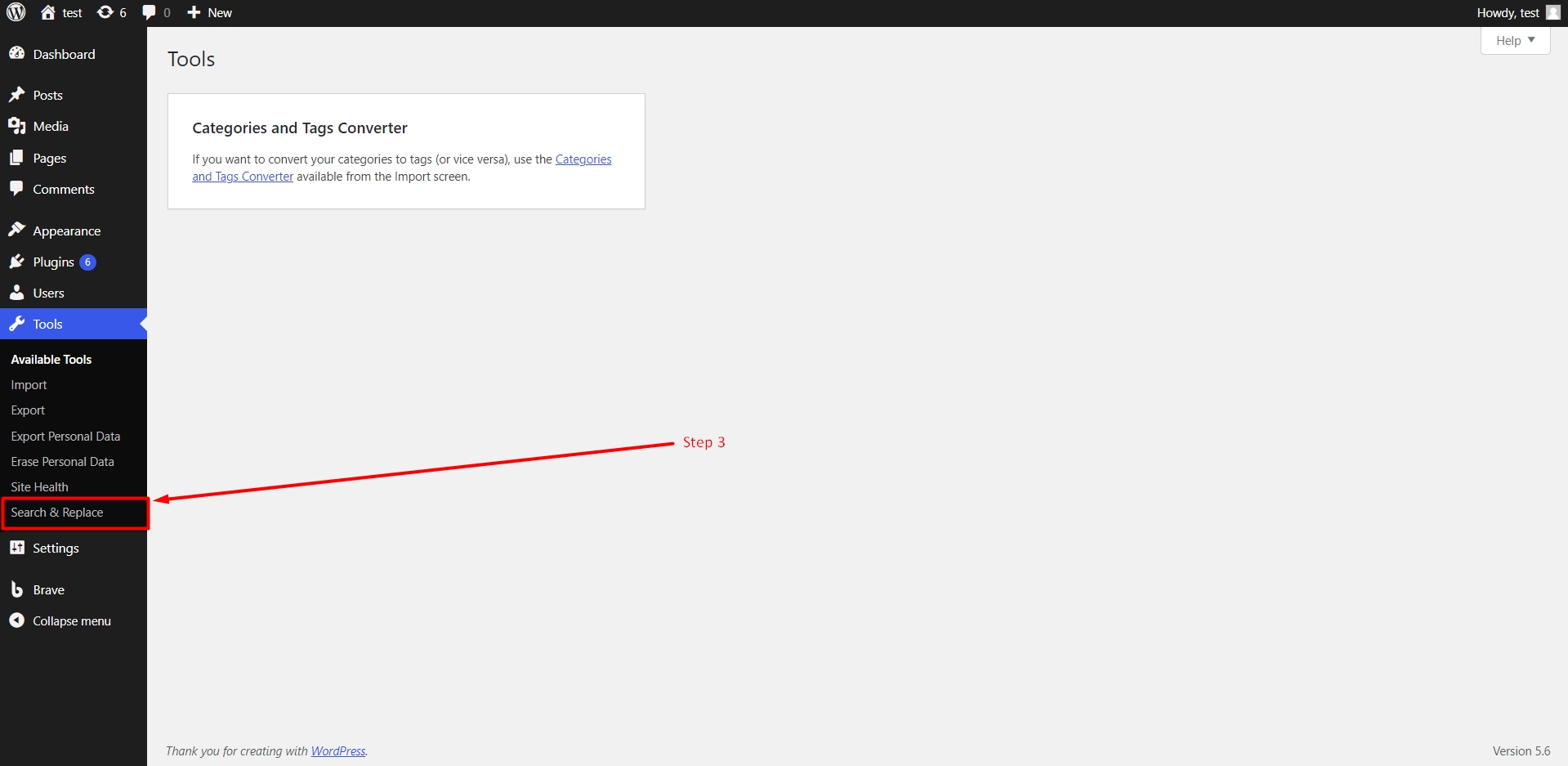
Task: Click the Appearance paintbrush icon
Action: coord(16,231)
